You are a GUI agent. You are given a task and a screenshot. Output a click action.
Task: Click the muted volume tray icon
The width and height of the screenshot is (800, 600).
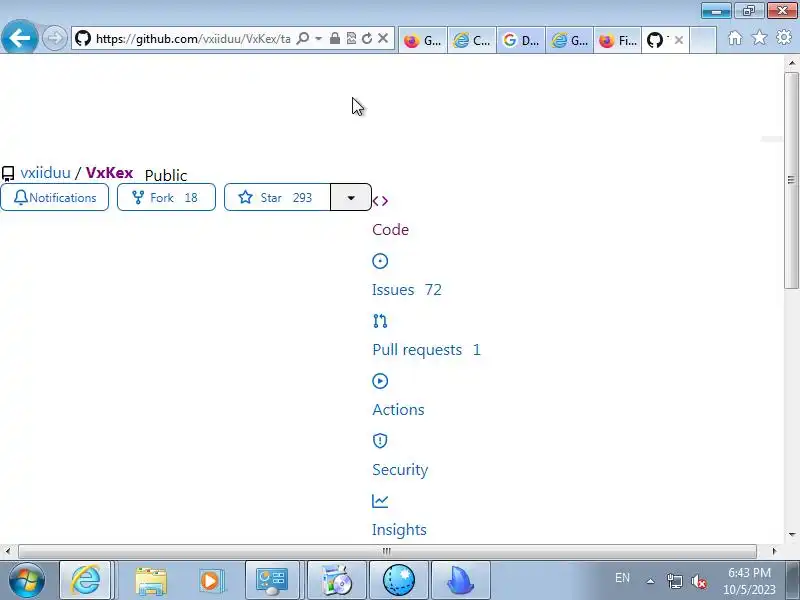(698, 581)
